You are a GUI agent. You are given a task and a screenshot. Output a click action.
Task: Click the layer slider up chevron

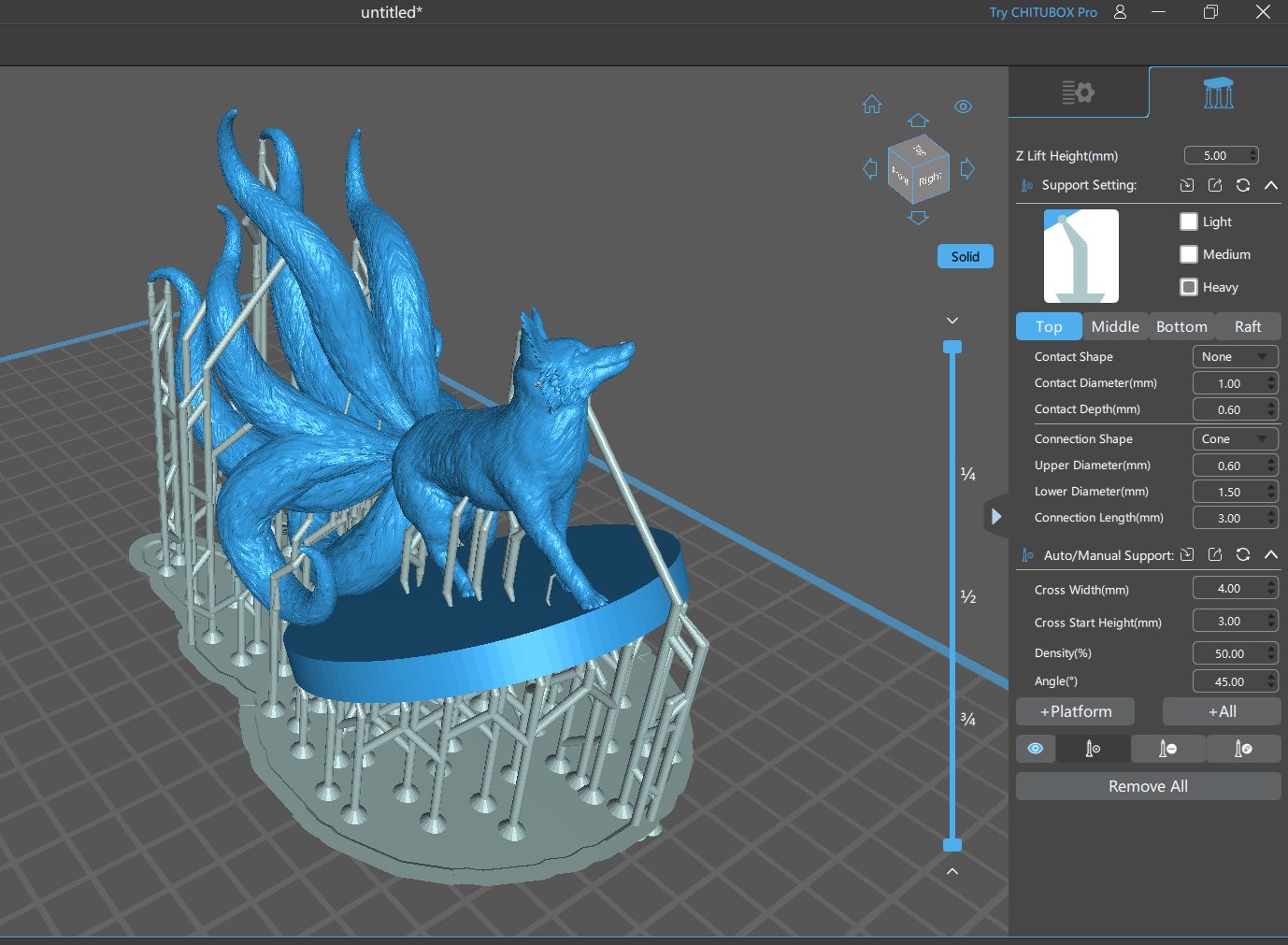(x=952, y=871)
